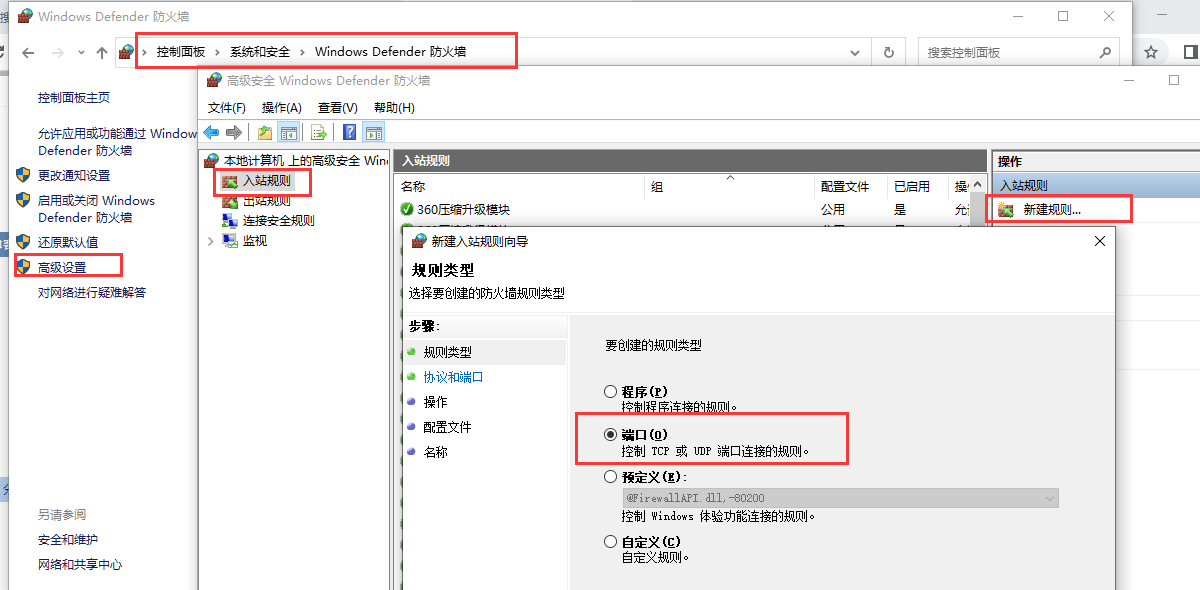Open 网络和共享中心 link
Image resolution: width=1200 pixels, height=590 pixels.
tap(80, 564)
